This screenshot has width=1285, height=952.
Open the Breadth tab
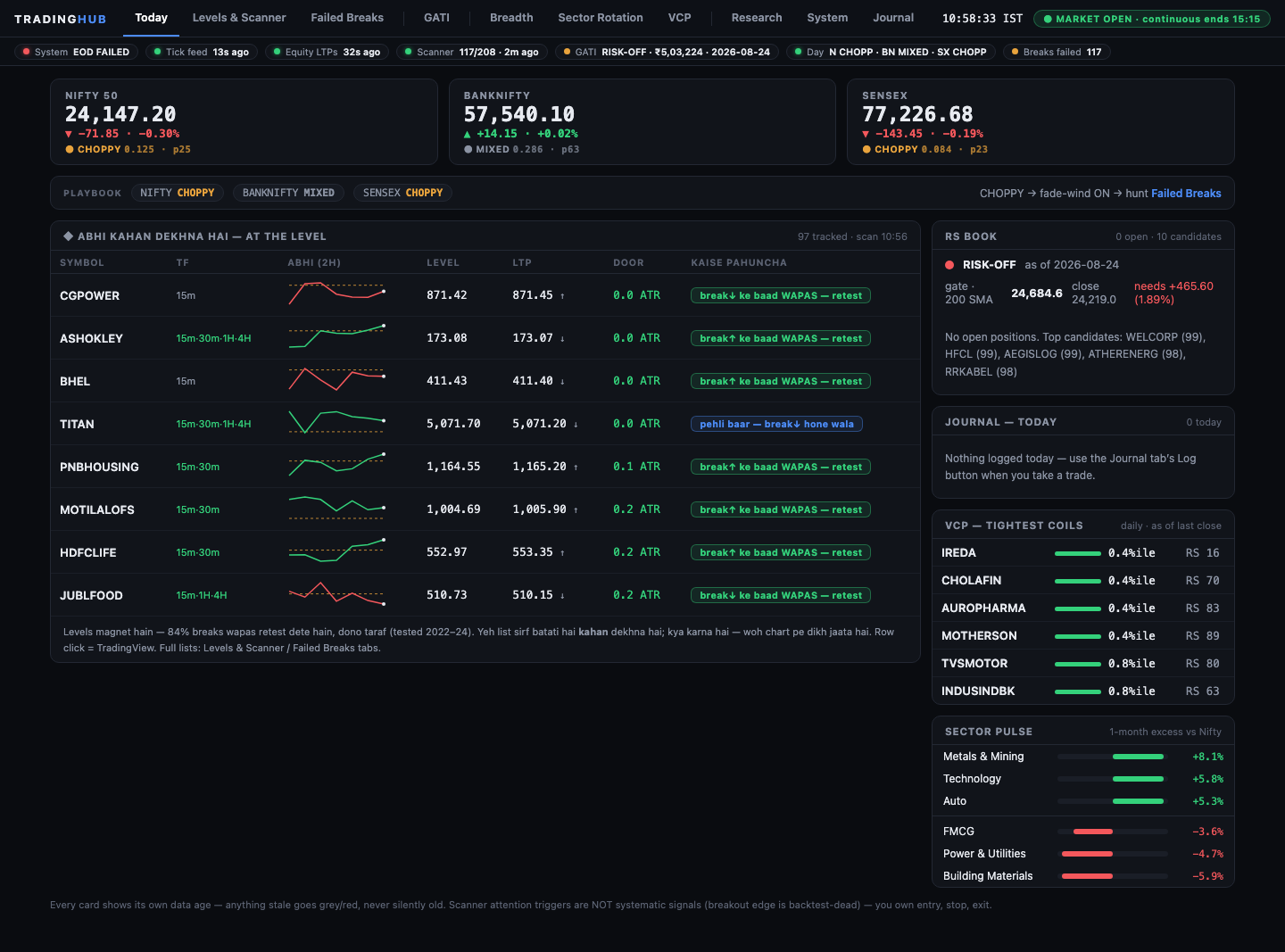click(x=511, y=18)
